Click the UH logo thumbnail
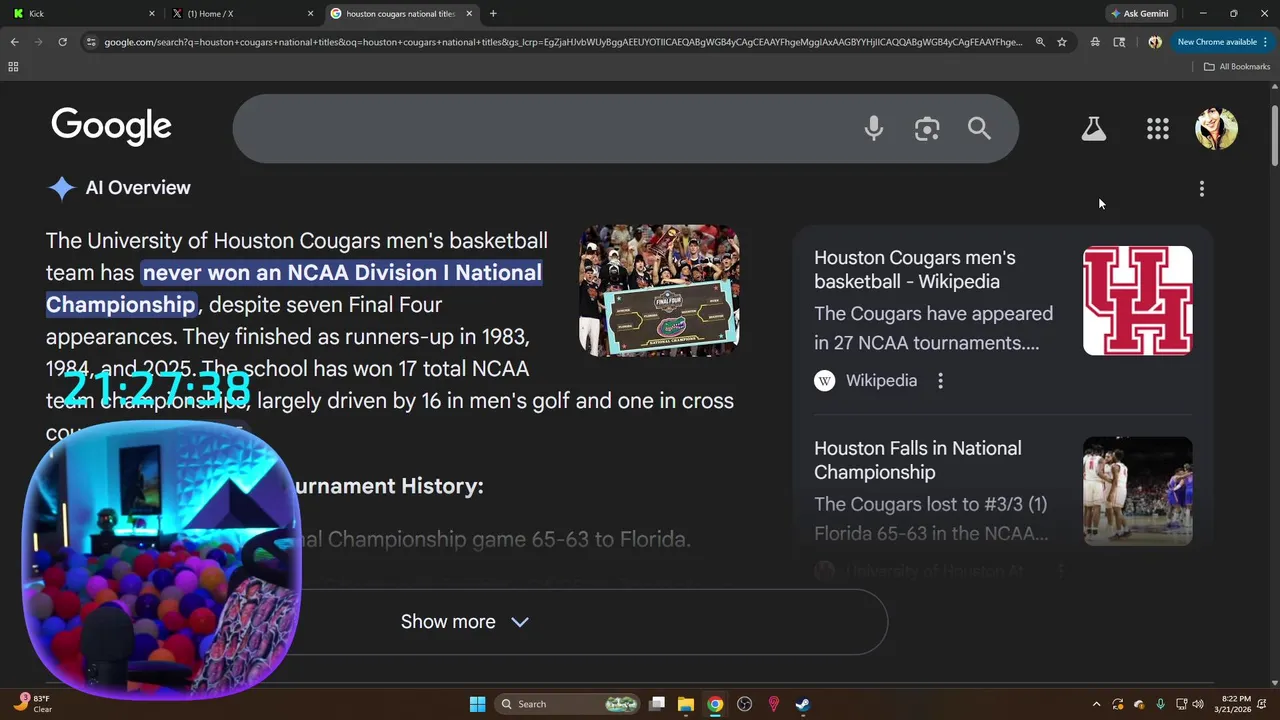Image resolution: width=1280 pixels, height=720 pixels. [1138, 300]
